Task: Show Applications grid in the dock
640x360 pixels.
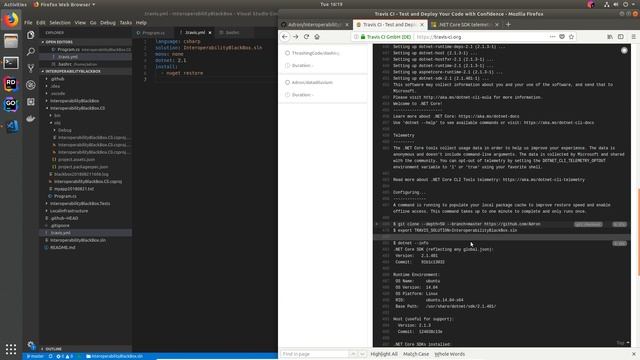Action: pyautogui.click(x=11, y=349)
